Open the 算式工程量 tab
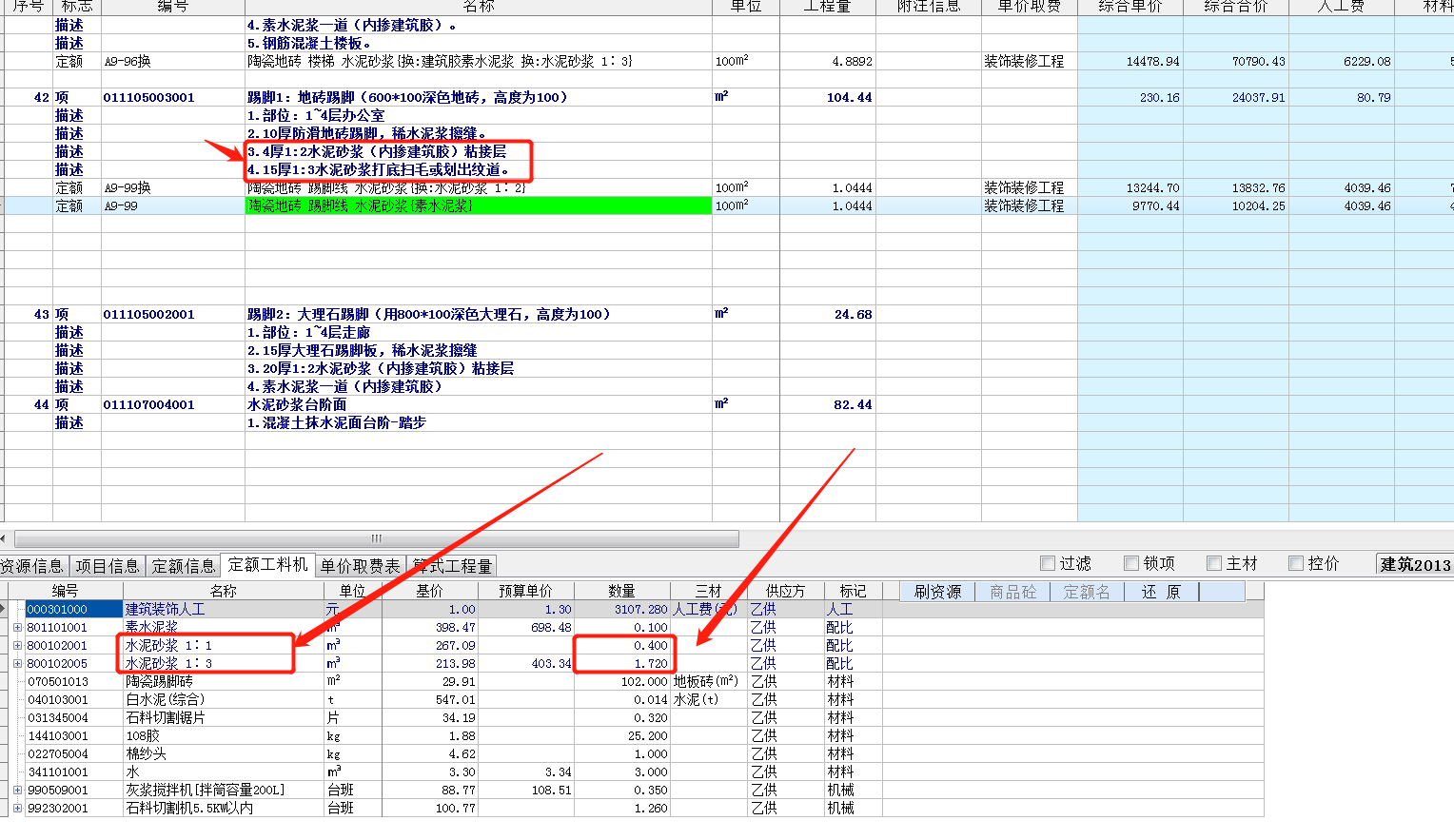 click(452, 566)
